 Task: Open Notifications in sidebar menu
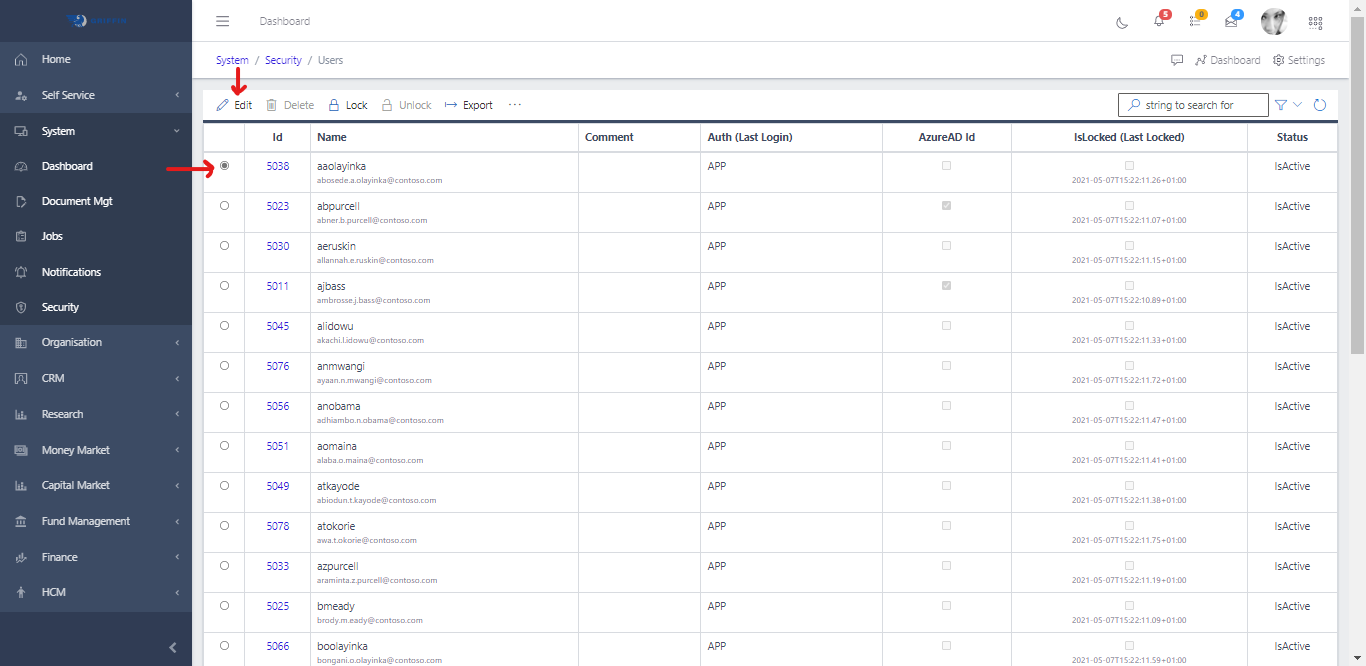[71, 272]
